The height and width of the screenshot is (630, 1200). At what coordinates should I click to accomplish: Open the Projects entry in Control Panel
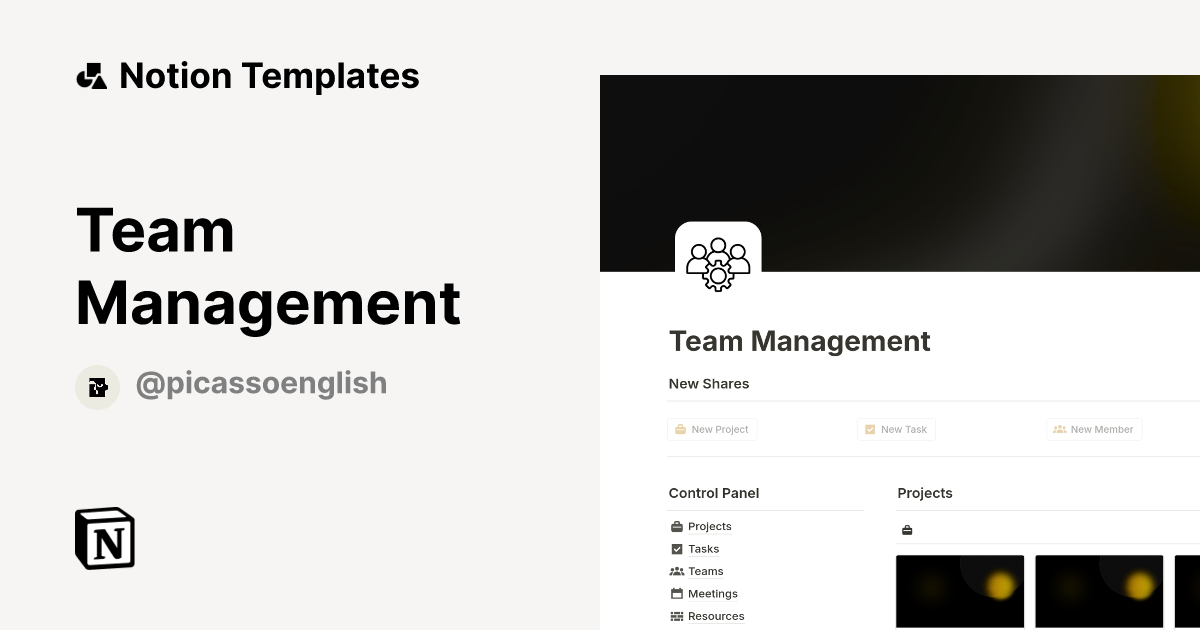tap(709, 526)
